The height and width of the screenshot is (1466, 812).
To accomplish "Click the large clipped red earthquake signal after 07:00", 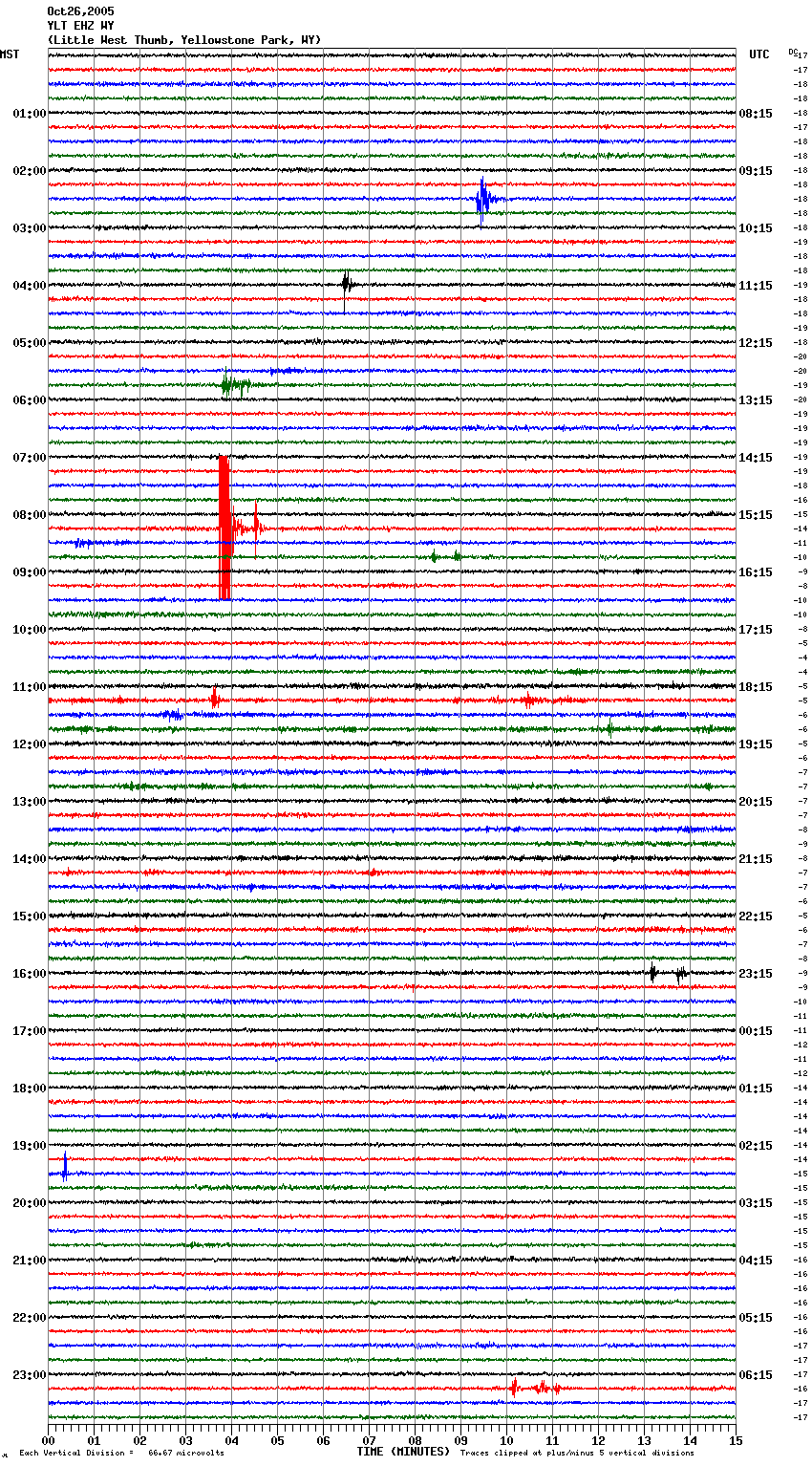I will pos(224,528).
